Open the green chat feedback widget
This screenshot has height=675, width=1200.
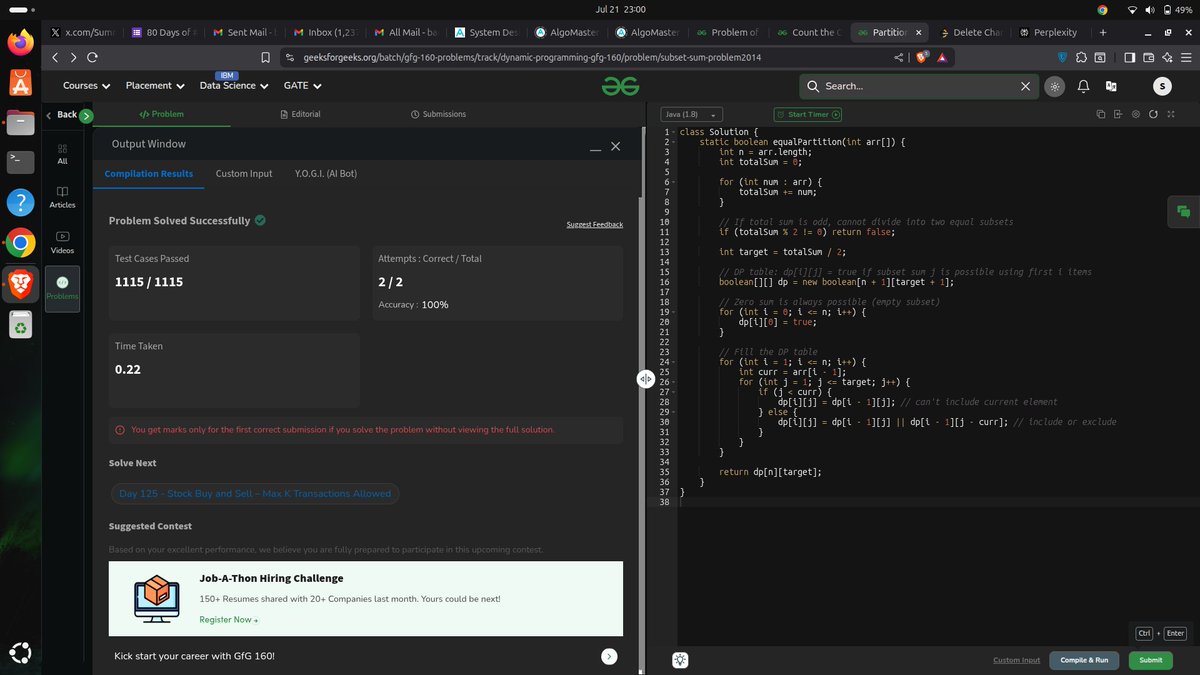pos(1183,211)
